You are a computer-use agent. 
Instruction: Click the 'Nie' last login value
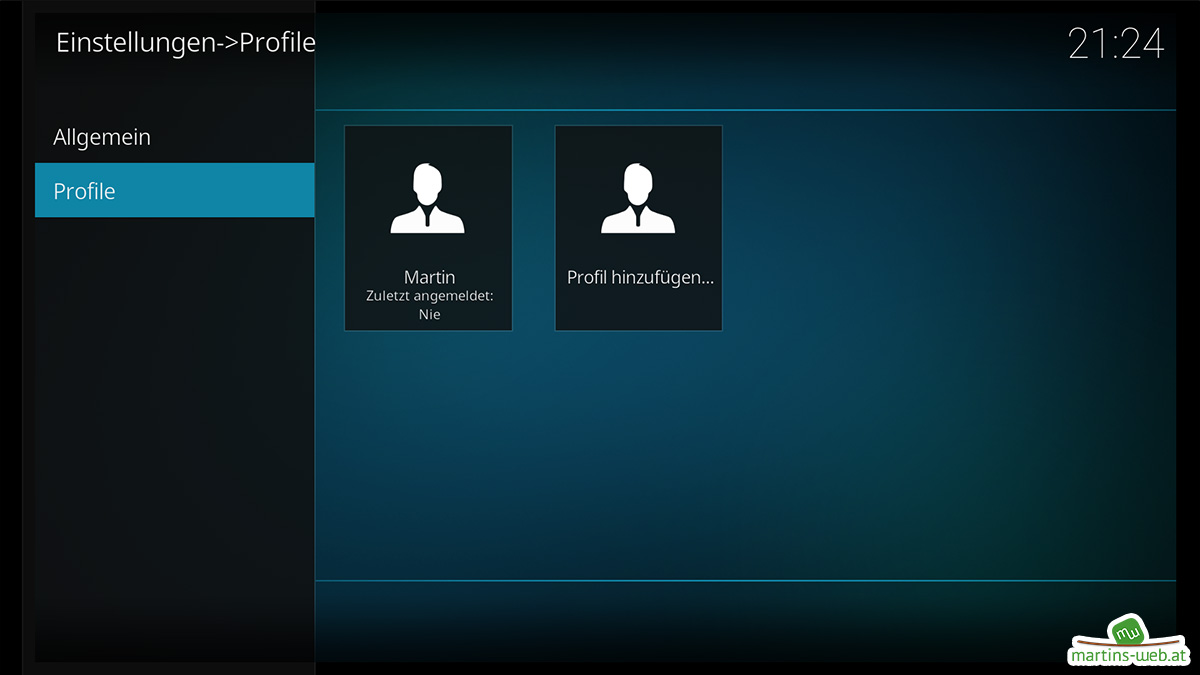tap(429, 314)
